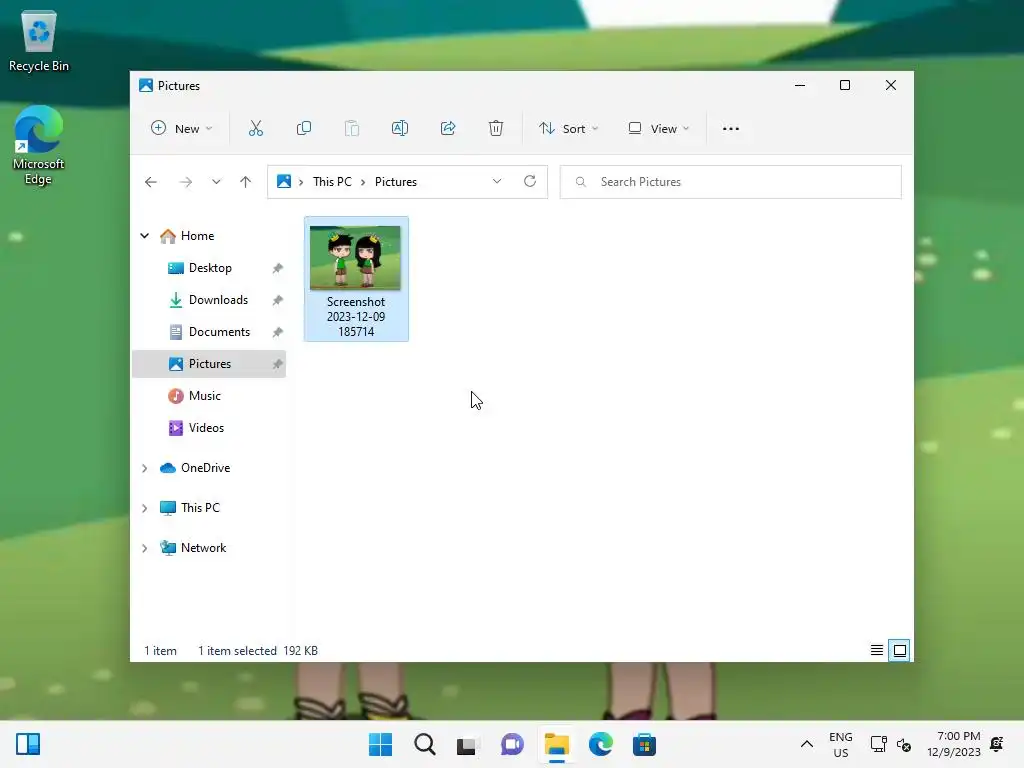The width and height of the screenshot is (1024, 768).
Task: Open the notification bell in tray
Action: tap(997, 744)
